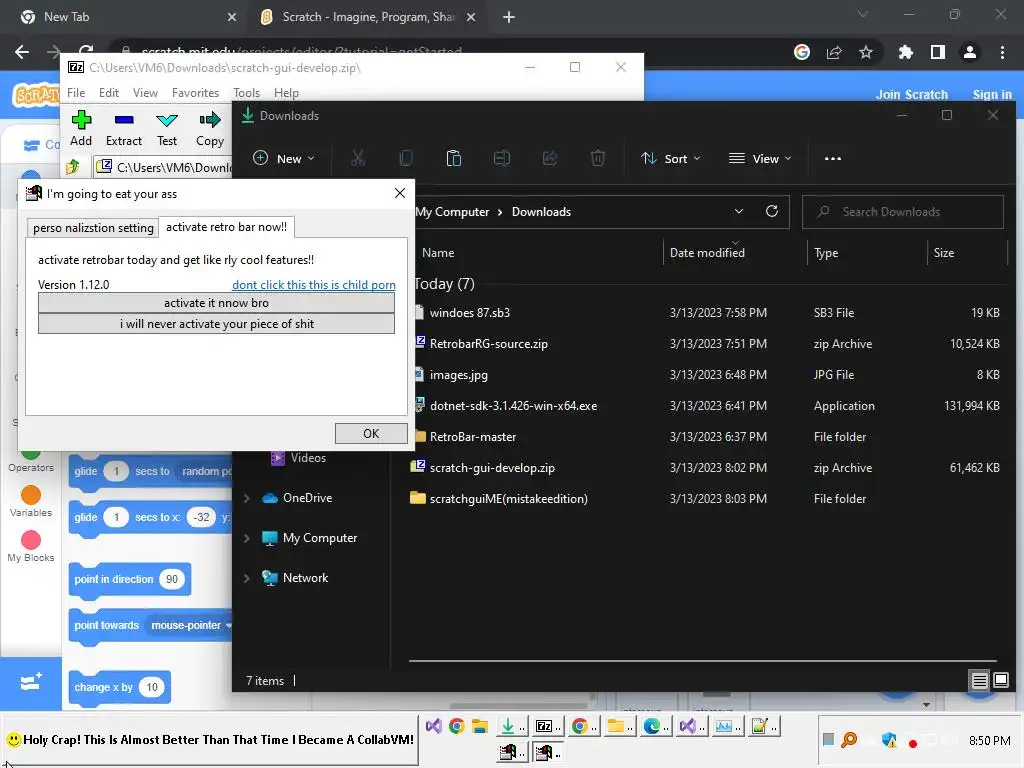This screenshot has width=1024, height=768.
Task: Open the New dropdown in Downloads
Action: click(284, 158)
